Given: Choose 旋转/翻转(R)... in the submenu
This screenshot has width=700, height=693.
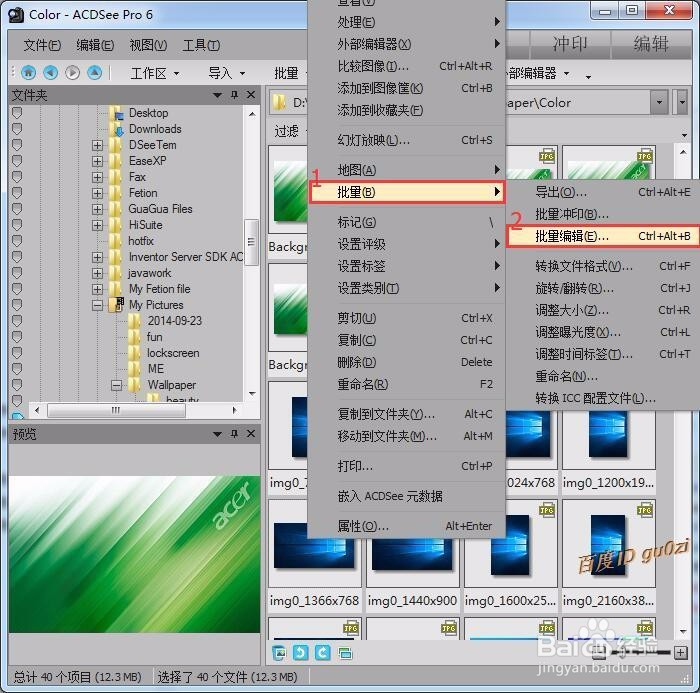Looking at the screenshot, I should tap(604, 288).
